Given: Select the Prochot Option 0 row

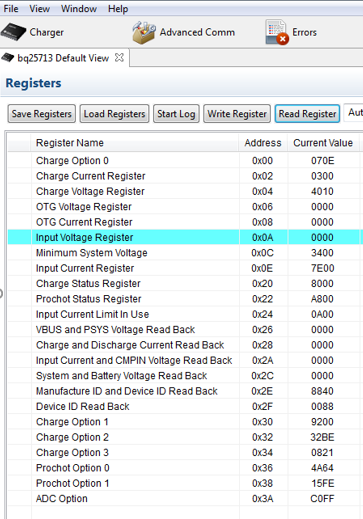Looking at the screenshot, I should (x=184, y=468).
